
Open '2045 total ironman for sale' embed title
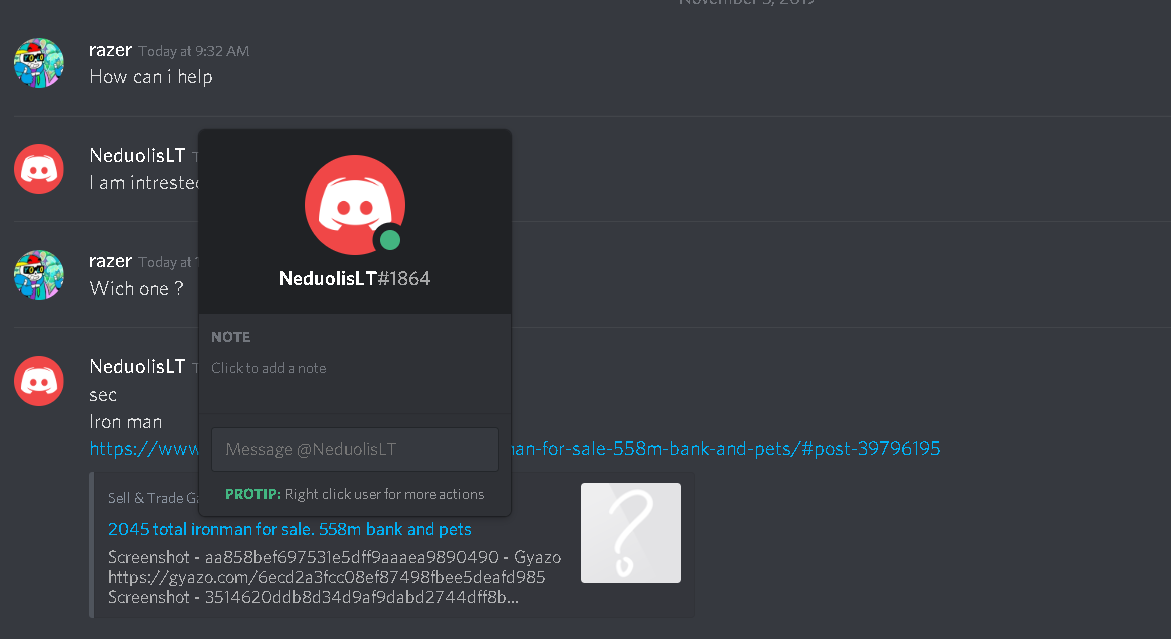tap(290, 529)
